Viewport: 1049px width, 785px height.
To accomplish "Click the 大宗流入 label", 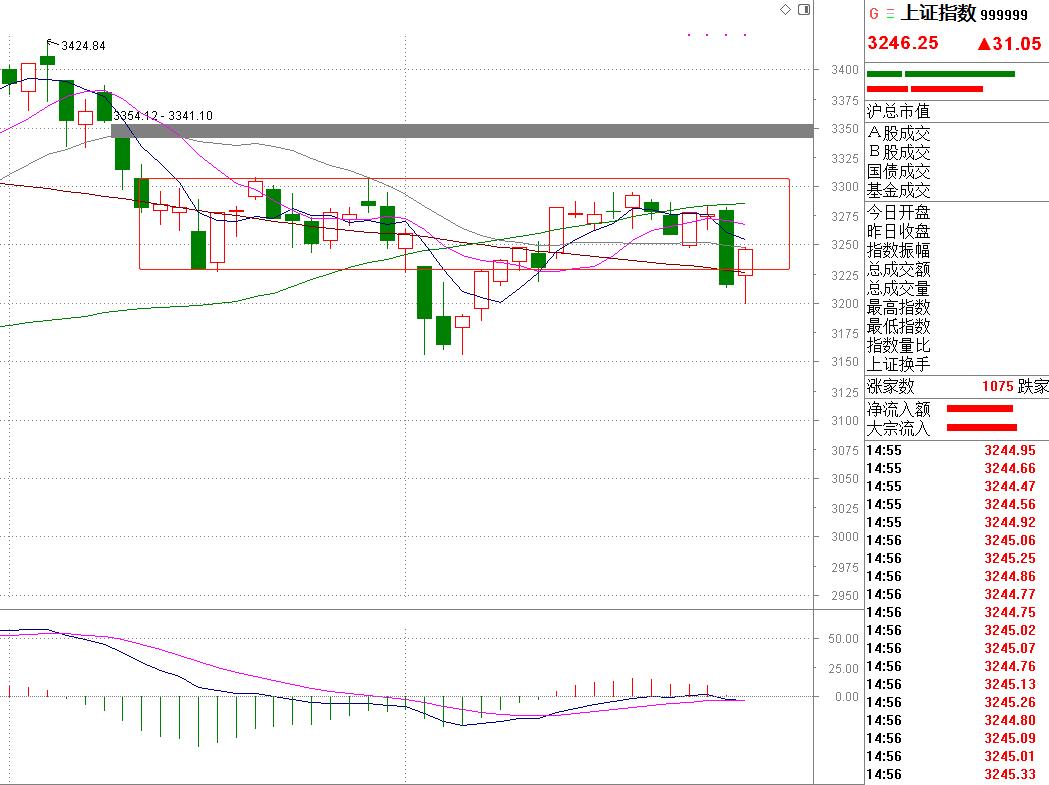I will pyautogui.click(x=898, y=428).
